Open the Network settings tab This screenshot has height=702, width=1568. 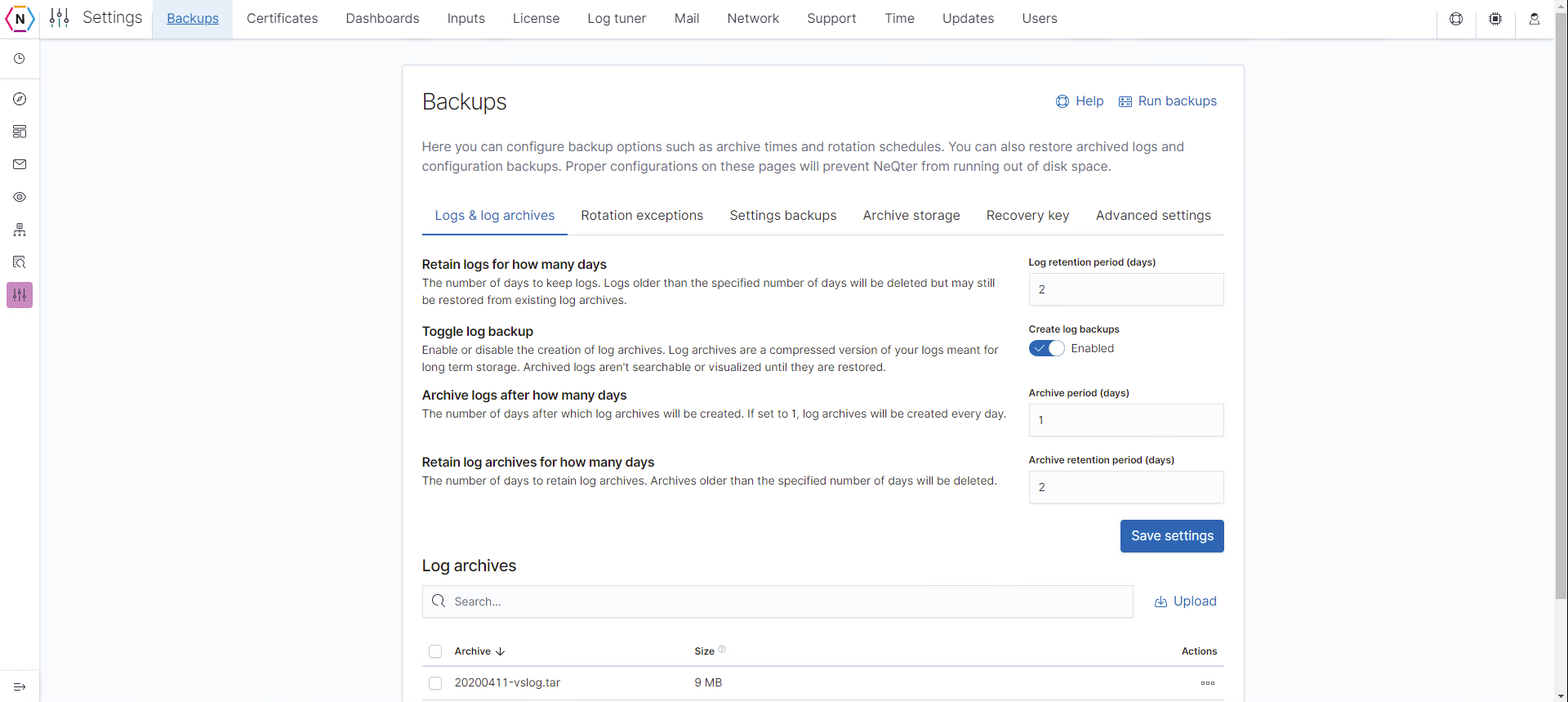click(753, 18)
